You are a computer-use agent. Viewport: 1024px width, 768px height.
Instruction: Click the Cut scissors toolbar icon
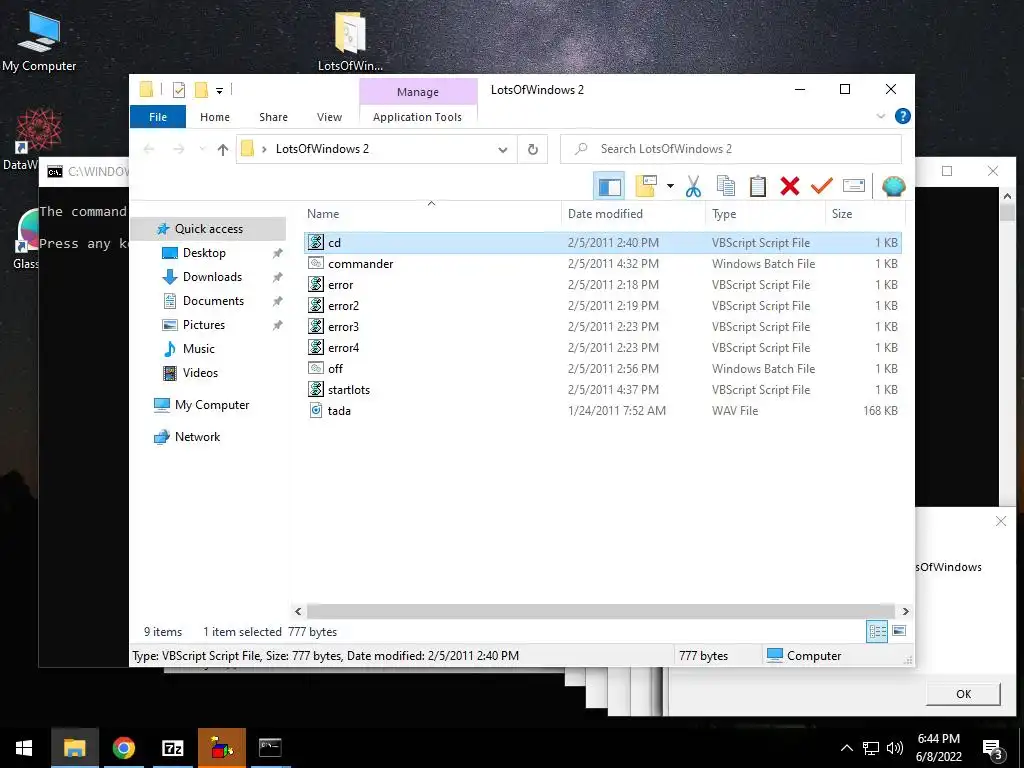[x=693, y=186]
